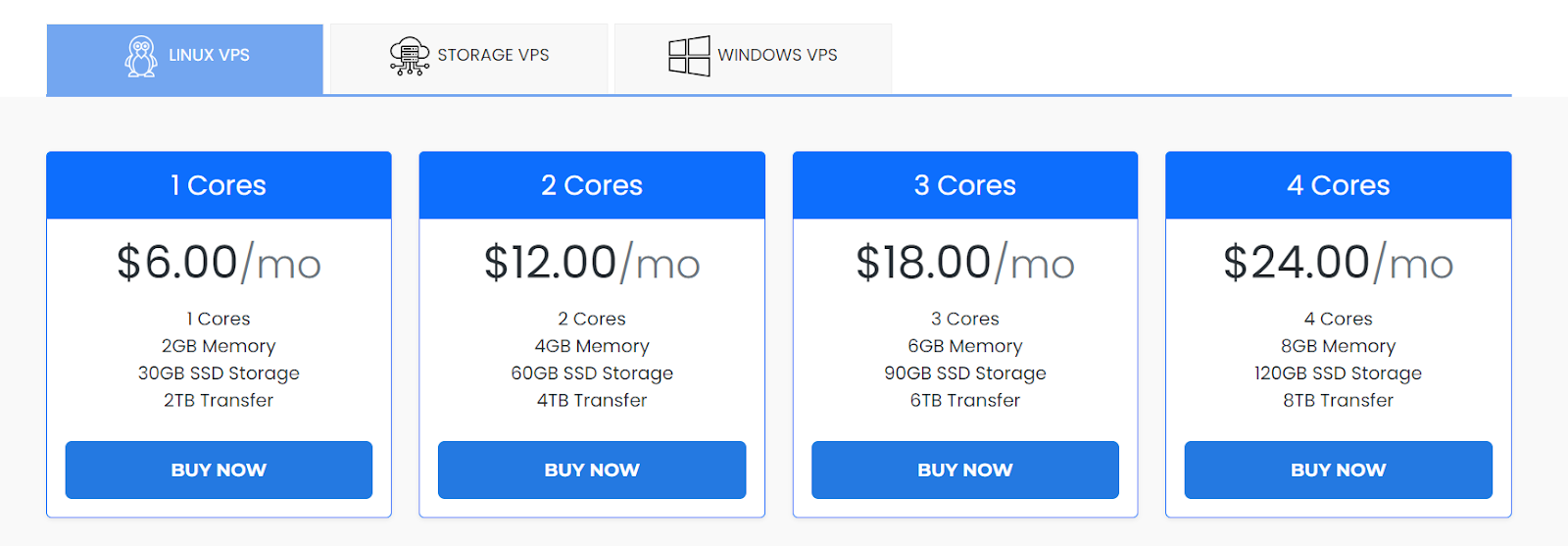Image resolution: width=1568 pixels, height=546 pixels.
Task: Click BUY NOW under 4 Cores plan
Action: coord(1338,470)
